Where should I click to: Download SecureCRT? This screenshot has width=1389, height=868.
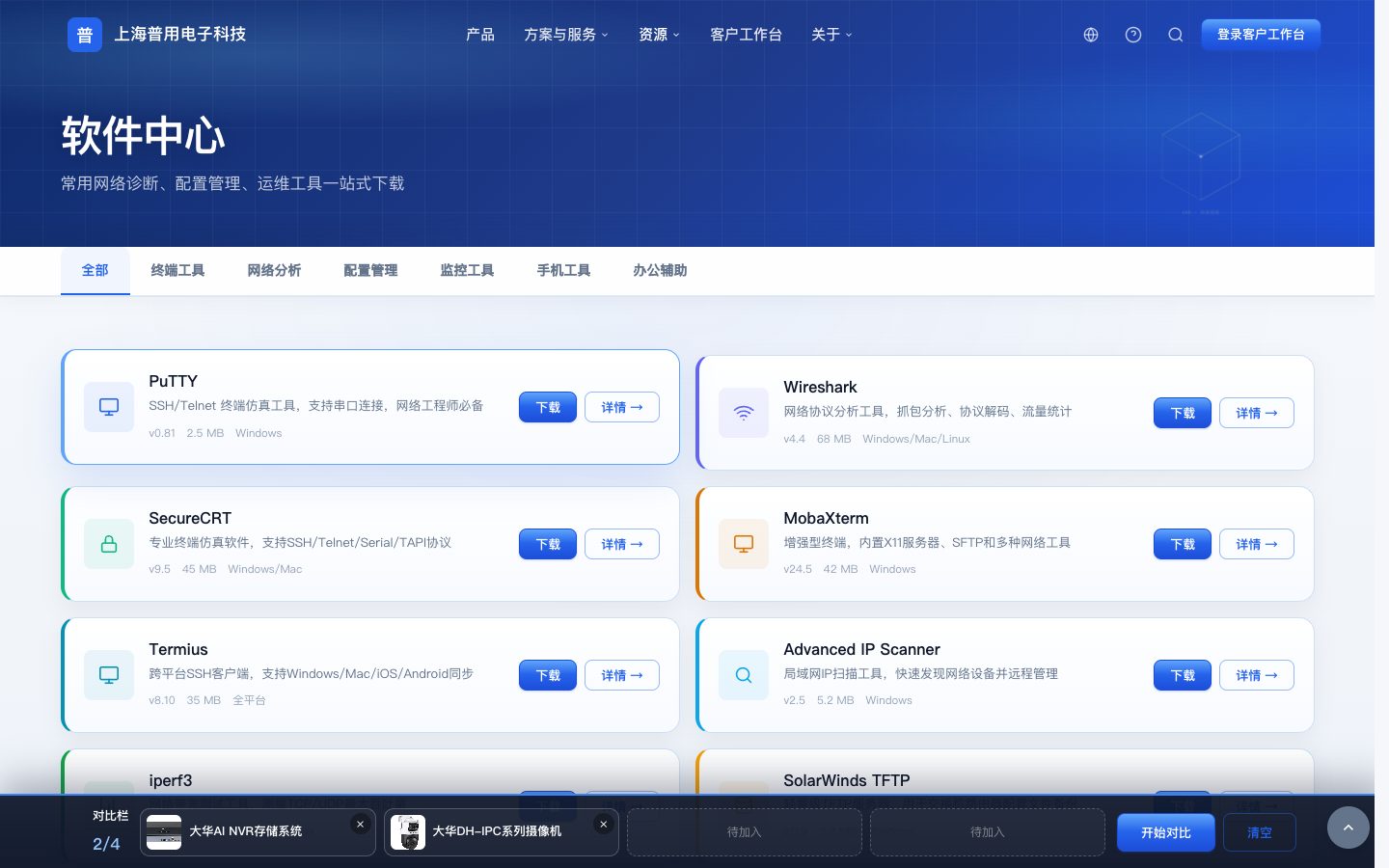548,544
